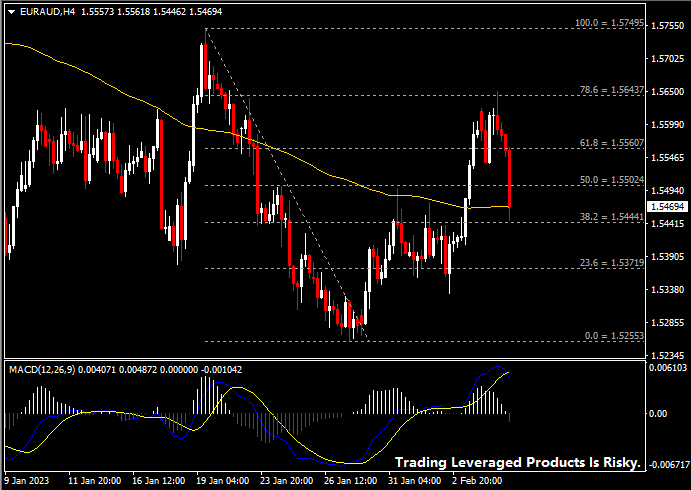Click the -0.006717 value on MACD scale
691x490 pixels.
665,465
